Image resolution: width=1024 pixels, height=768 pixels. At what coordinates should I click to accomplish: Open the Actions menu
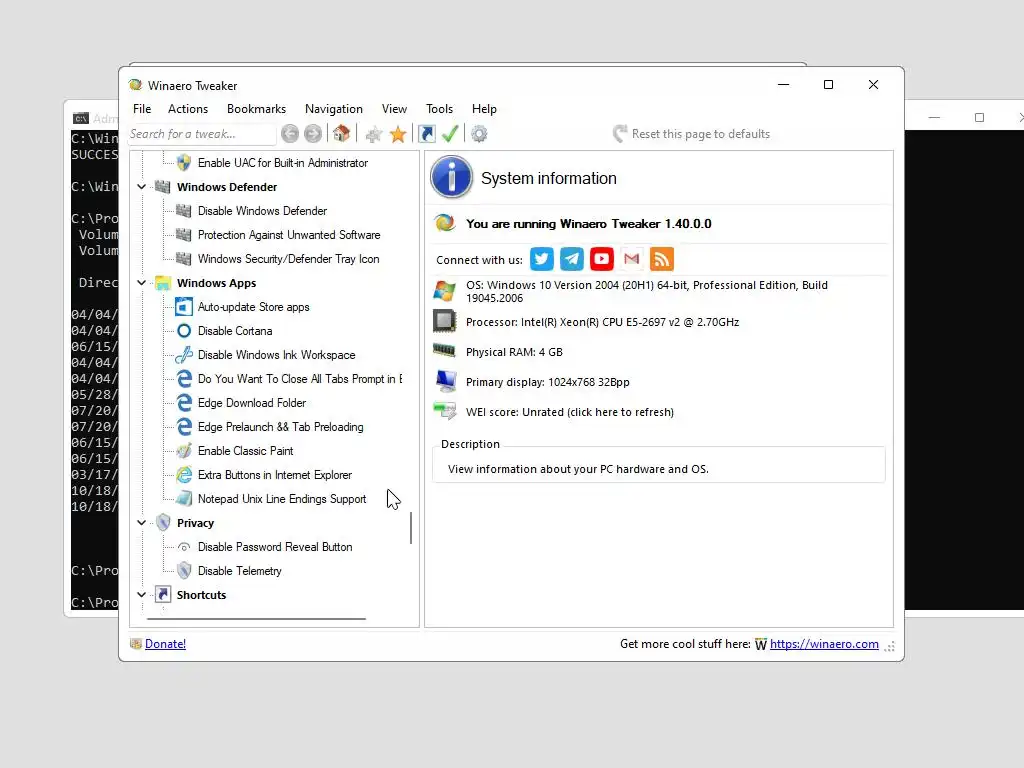(187, 109)
